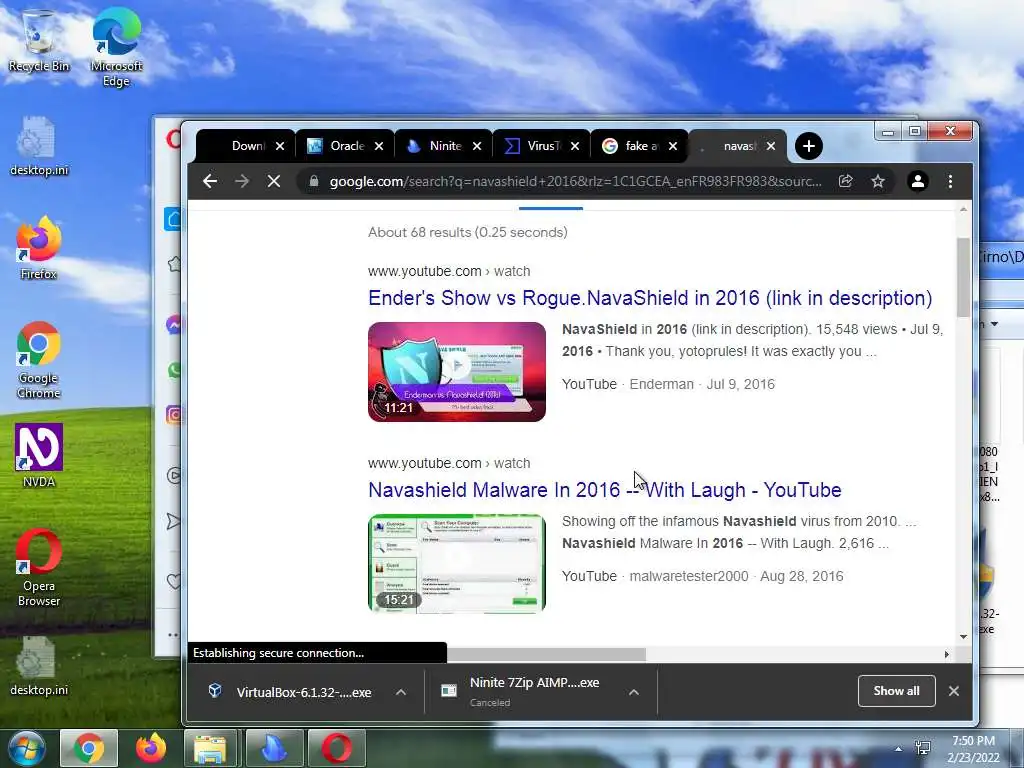Click the padlock site info icon

(313, 181)
